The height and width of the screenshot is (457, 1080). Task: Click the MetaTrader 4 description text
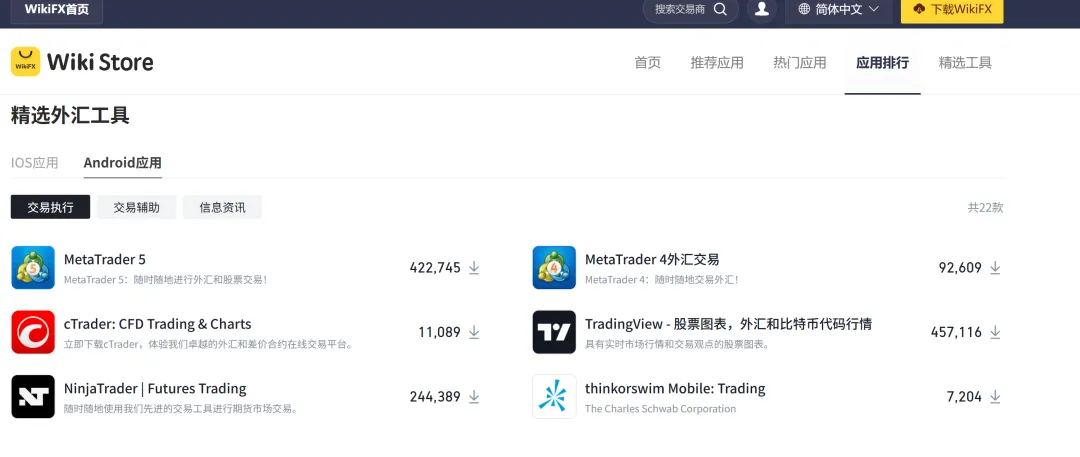click(662, 280)
